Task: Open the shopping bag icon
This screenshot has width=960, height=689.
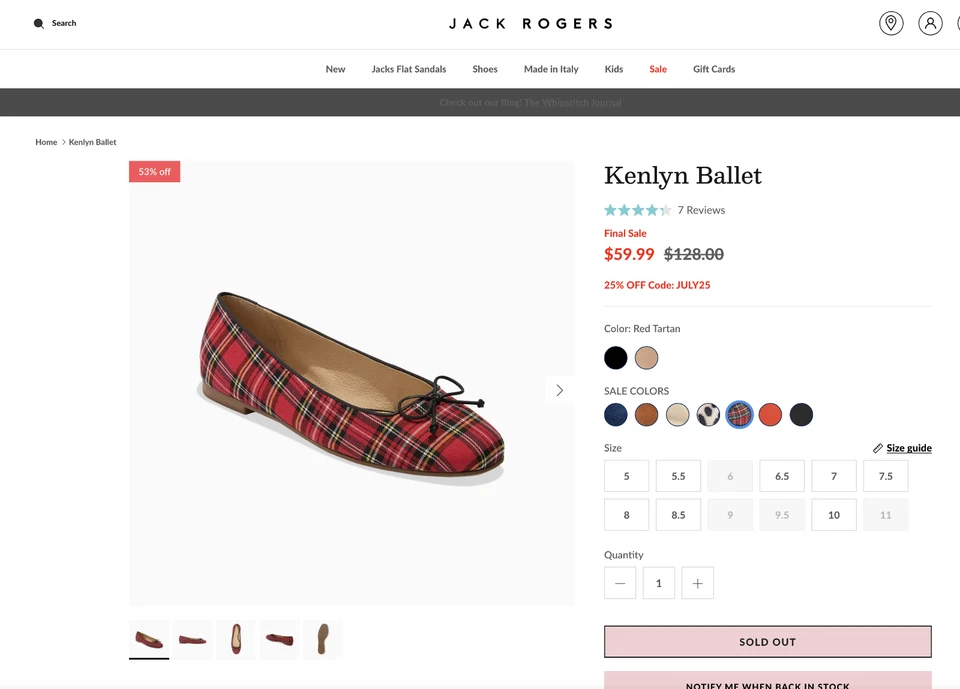Action: coord(957,22)
